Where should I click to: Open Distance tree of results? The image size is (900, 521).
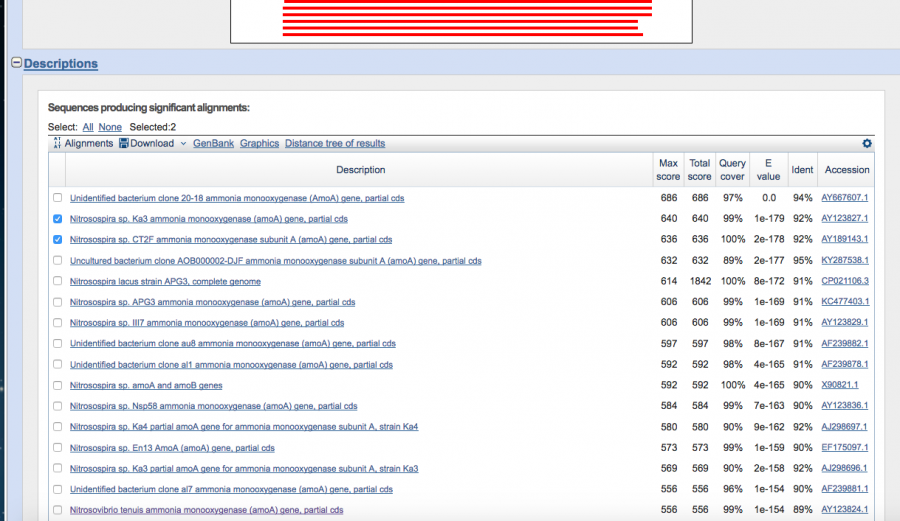(335, 143)
